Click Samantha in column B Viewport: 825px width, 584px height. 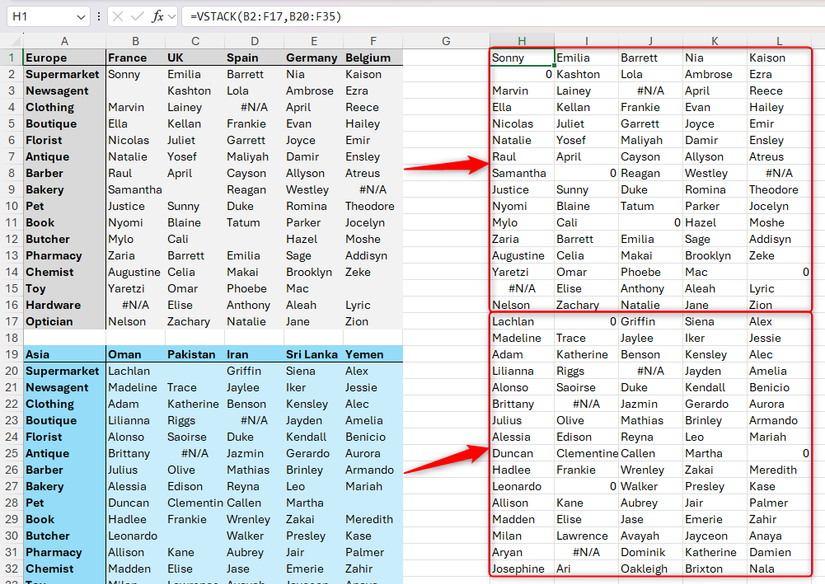(135, 189)
